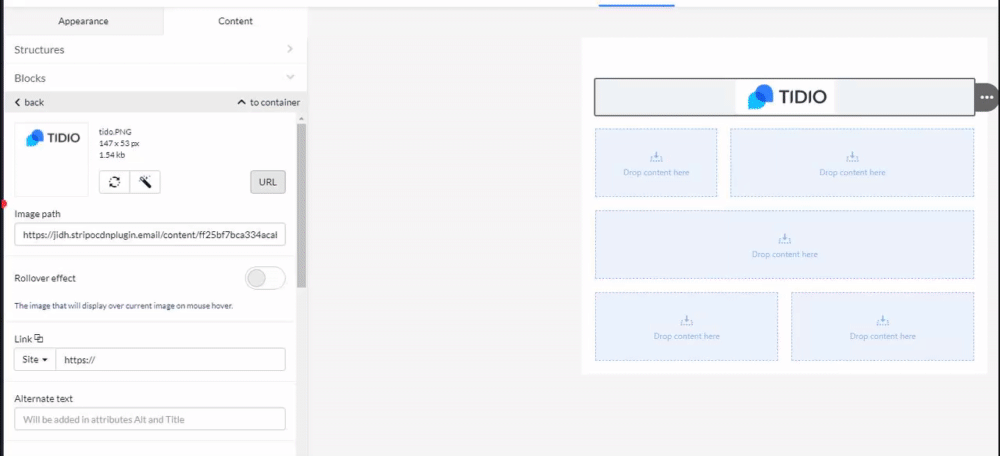Image resolution: width=1000 pixels, height=456 pixels.
Task: Open the Site link type dropdown
Action: [31, 359]
